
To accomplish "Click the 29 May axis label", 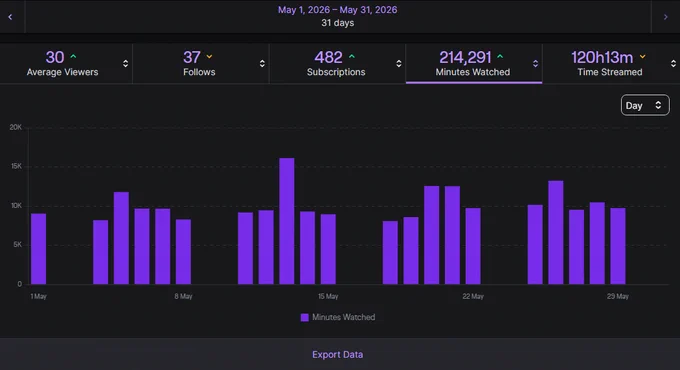I will click(618, 296).
